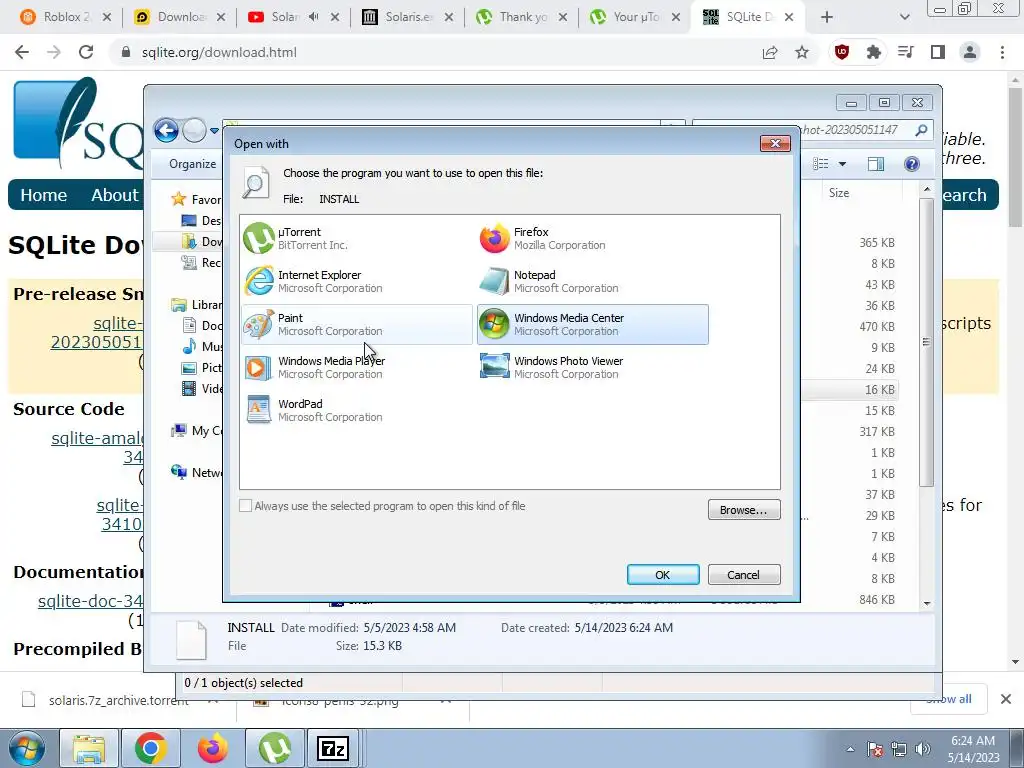Close the Open with dialog with X
Screen dimensions: 1024x768
775,144
